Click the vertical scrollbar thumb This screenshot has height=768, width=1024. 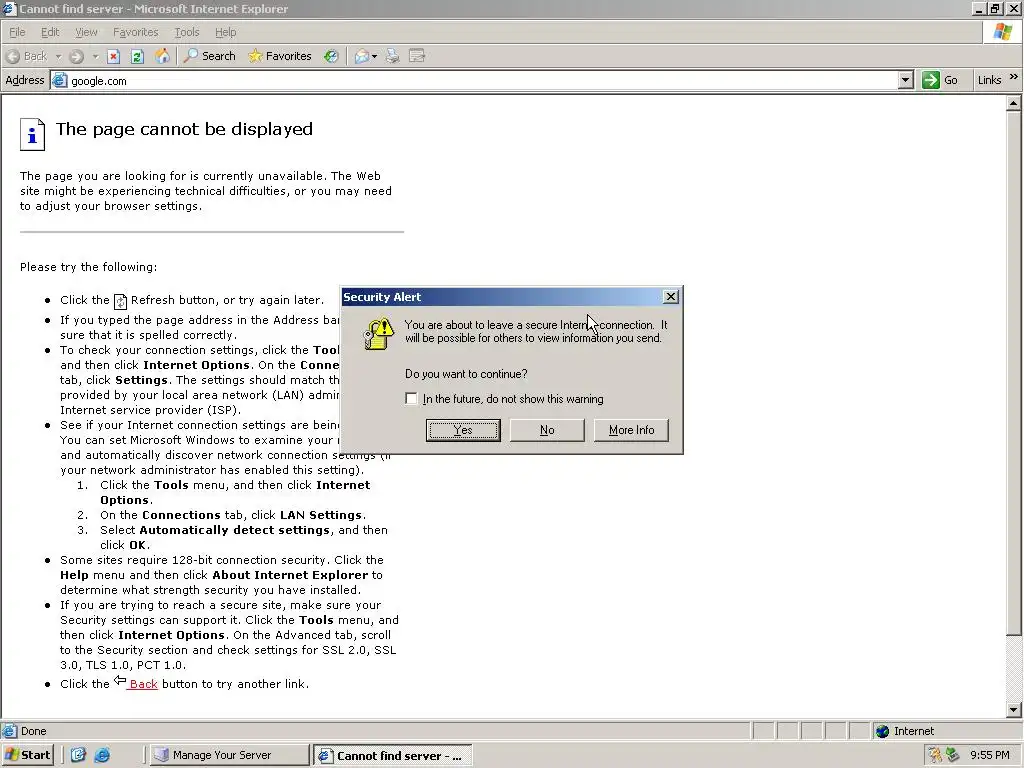pyautogui.click(x=1013, y=372)
